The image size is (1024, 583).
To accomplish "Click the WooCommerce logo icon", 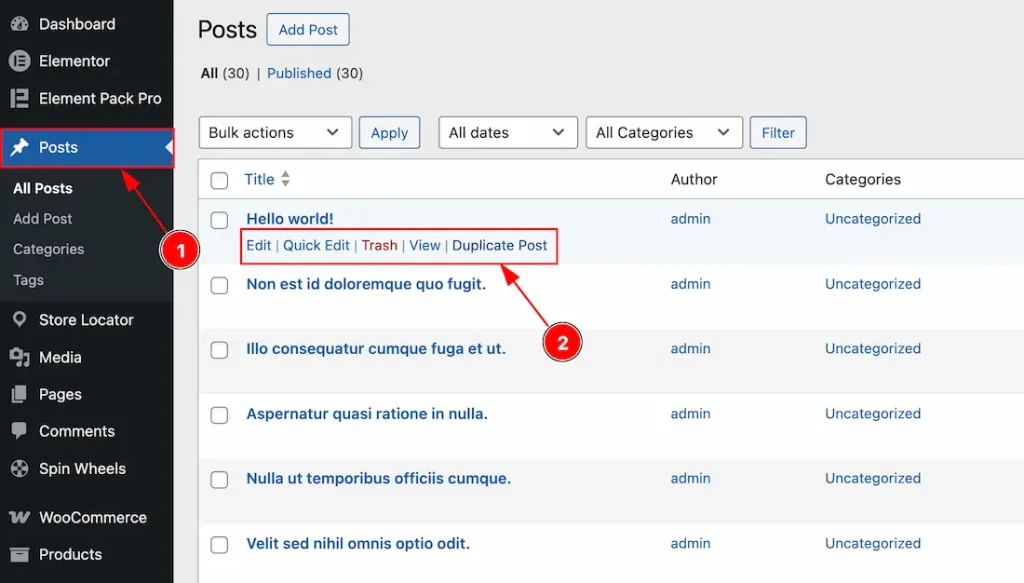I will [19, 518].
